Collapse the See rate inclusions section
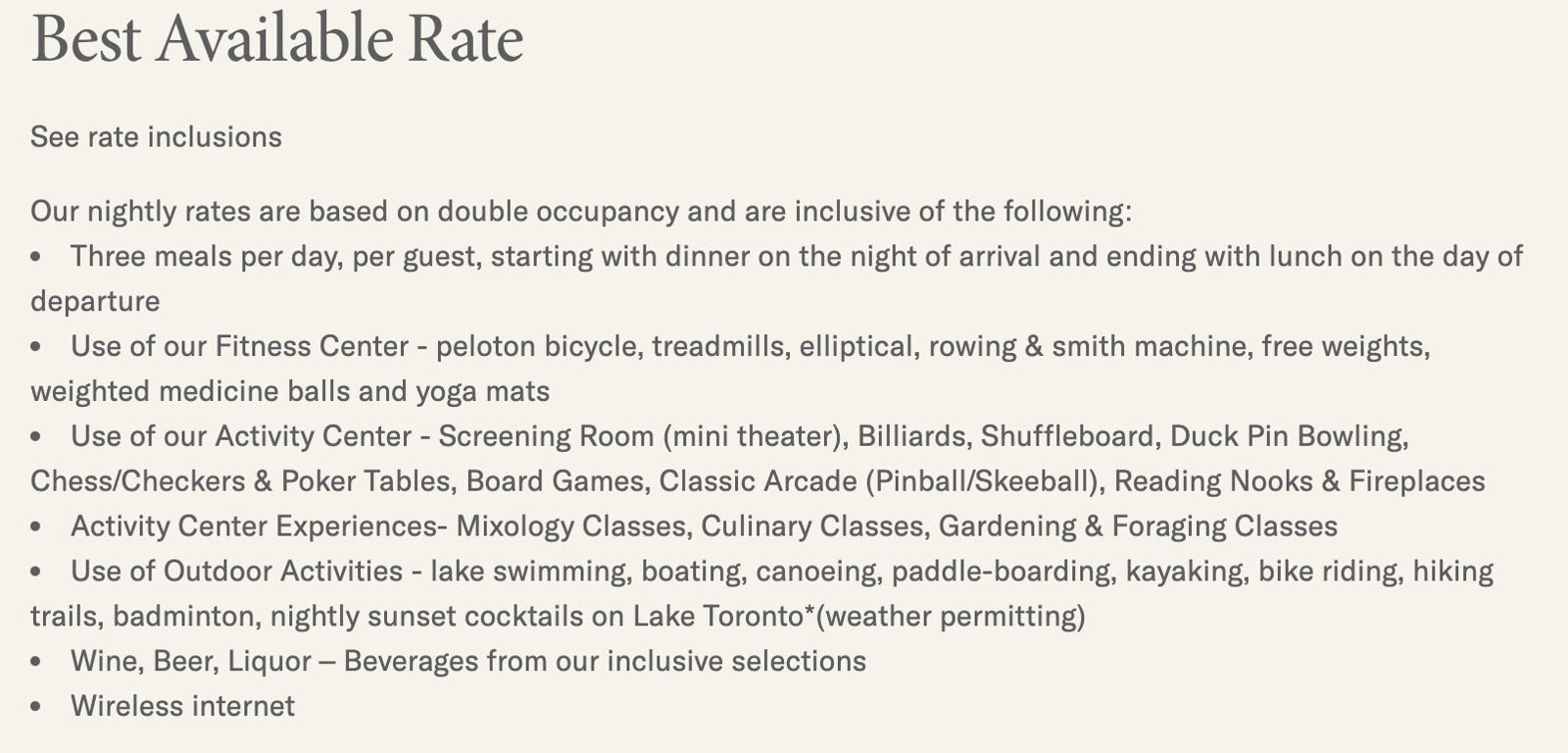This screenshot has width=1568, height=753. (x=156, y=136)
